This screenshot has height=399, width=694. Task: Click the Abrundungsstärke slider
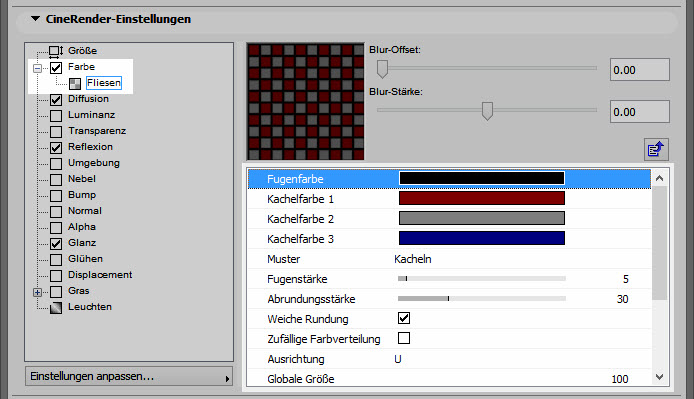tap(482, 298)
